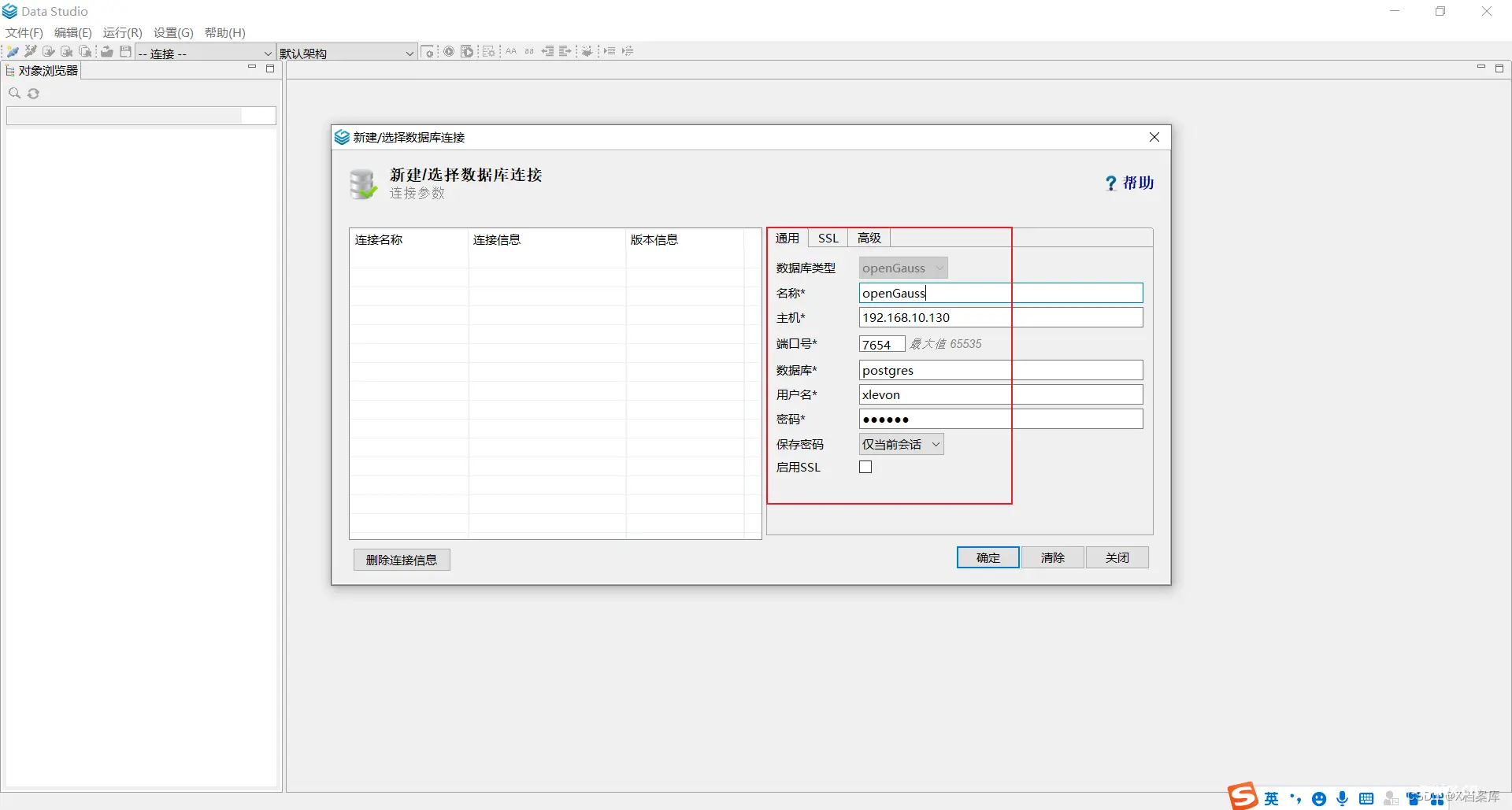Open the 运行(R) menu

click(123, 32)
